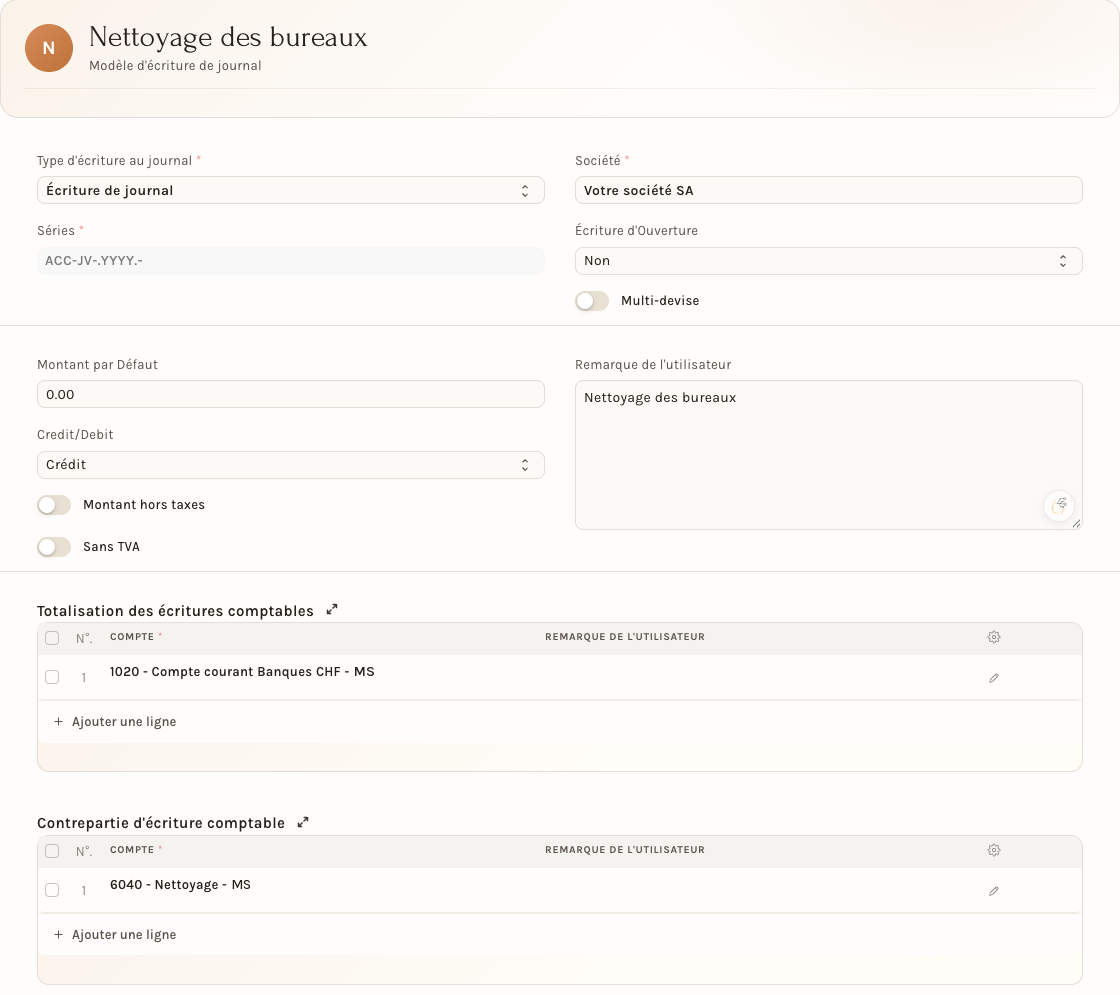
Task: Add a line to Contrepartie table
Action: pyautogui.click(x=115, y=934)
